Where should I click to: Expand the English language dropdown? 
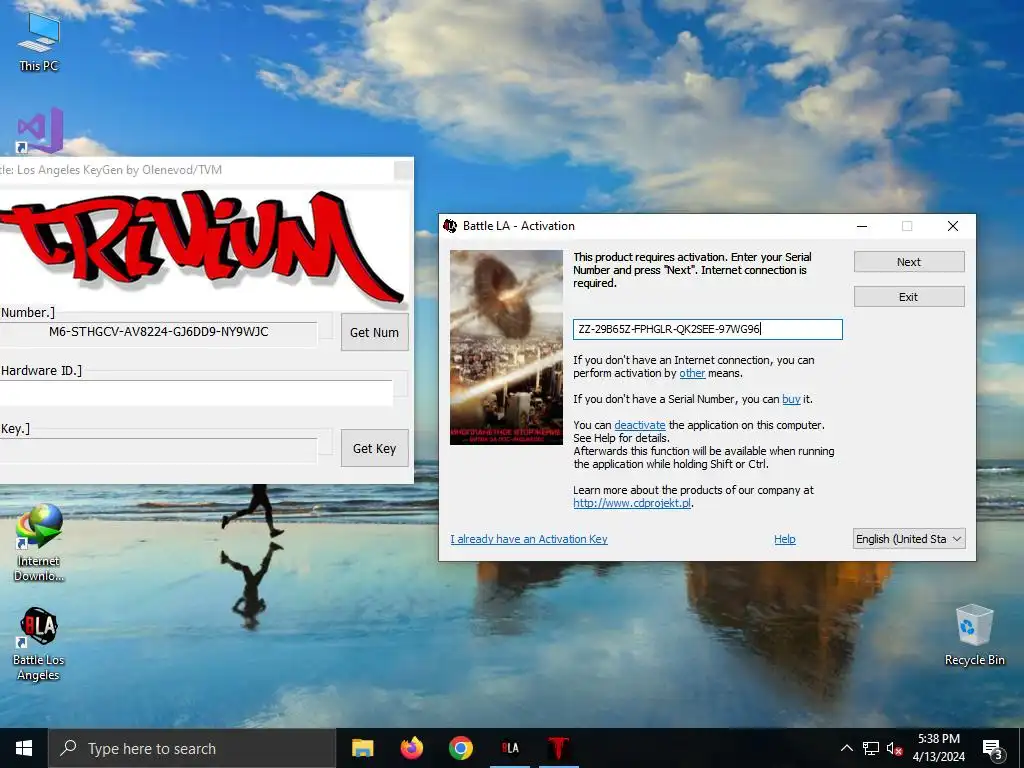[908, 539]
